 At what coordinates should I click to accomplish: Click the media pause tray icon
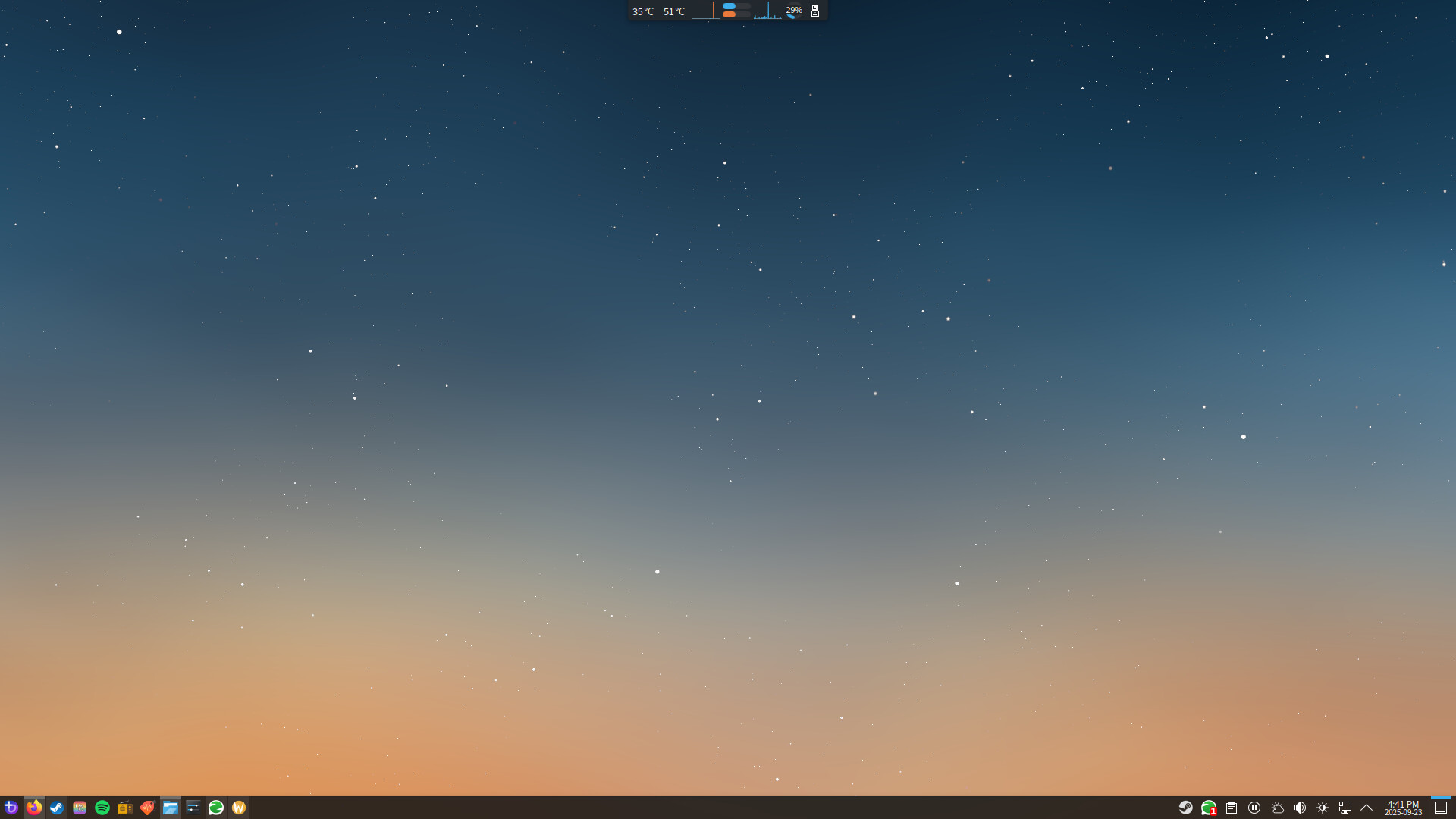(x=1254, y=808)
